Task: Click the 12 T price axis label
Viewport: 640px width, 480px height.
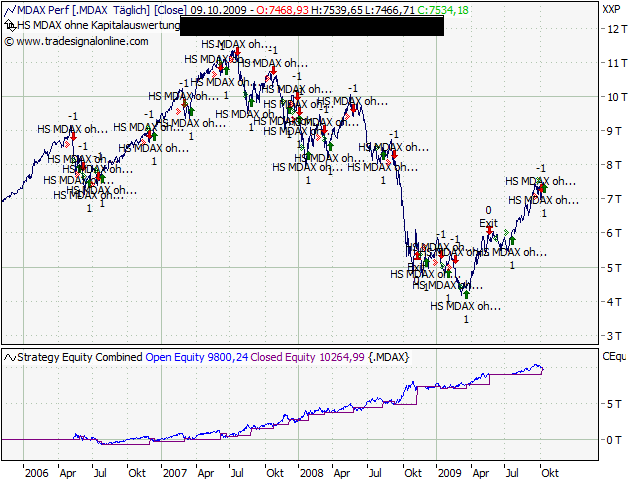Action: pos(616,29)
